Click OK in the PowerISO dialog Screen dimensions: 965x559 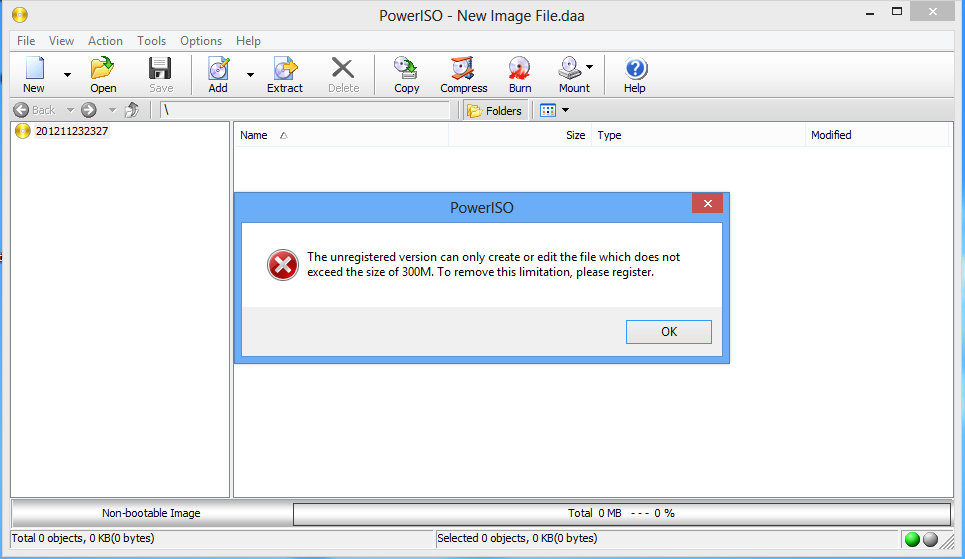pyautogui.click(x=669, y=332)
